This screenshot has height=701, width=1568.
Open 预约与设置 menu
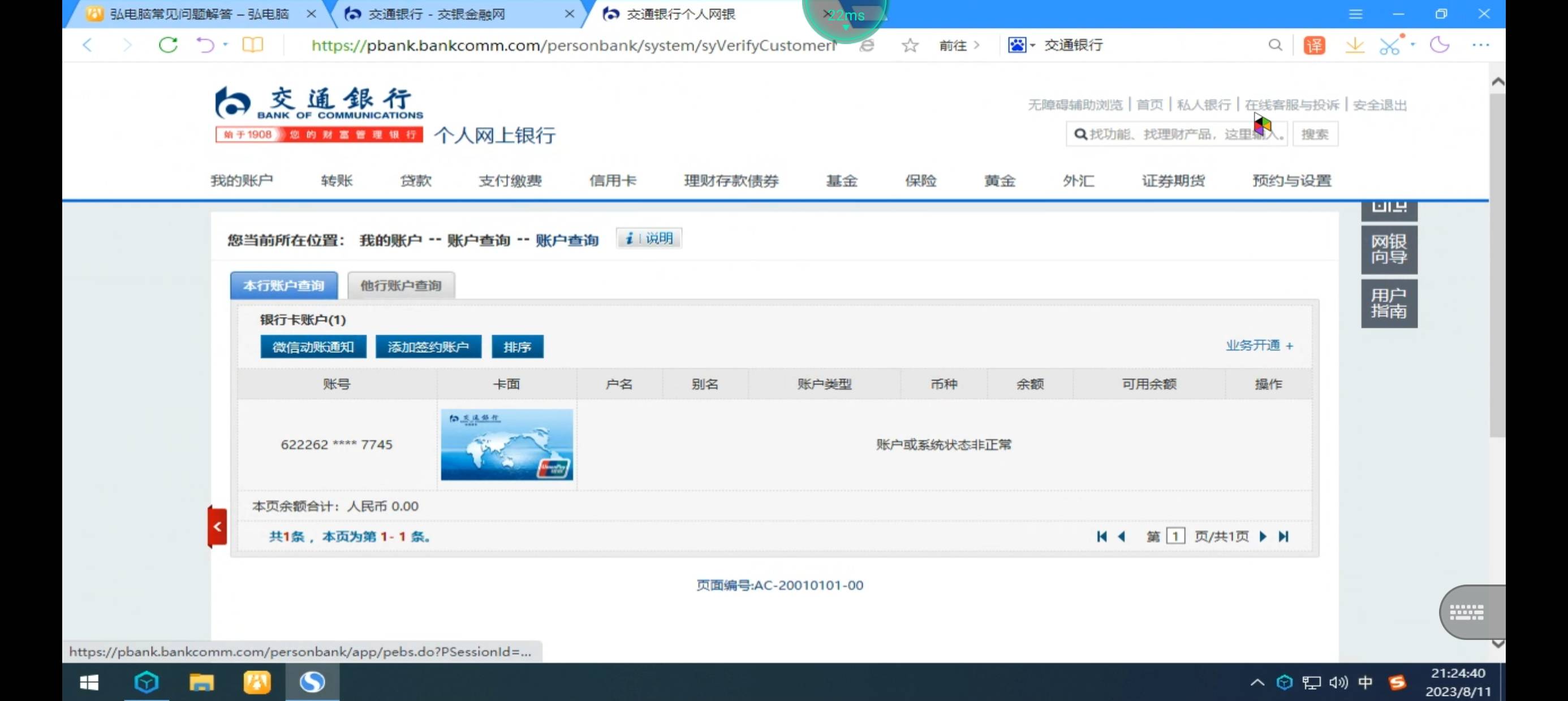point(1291,180)
